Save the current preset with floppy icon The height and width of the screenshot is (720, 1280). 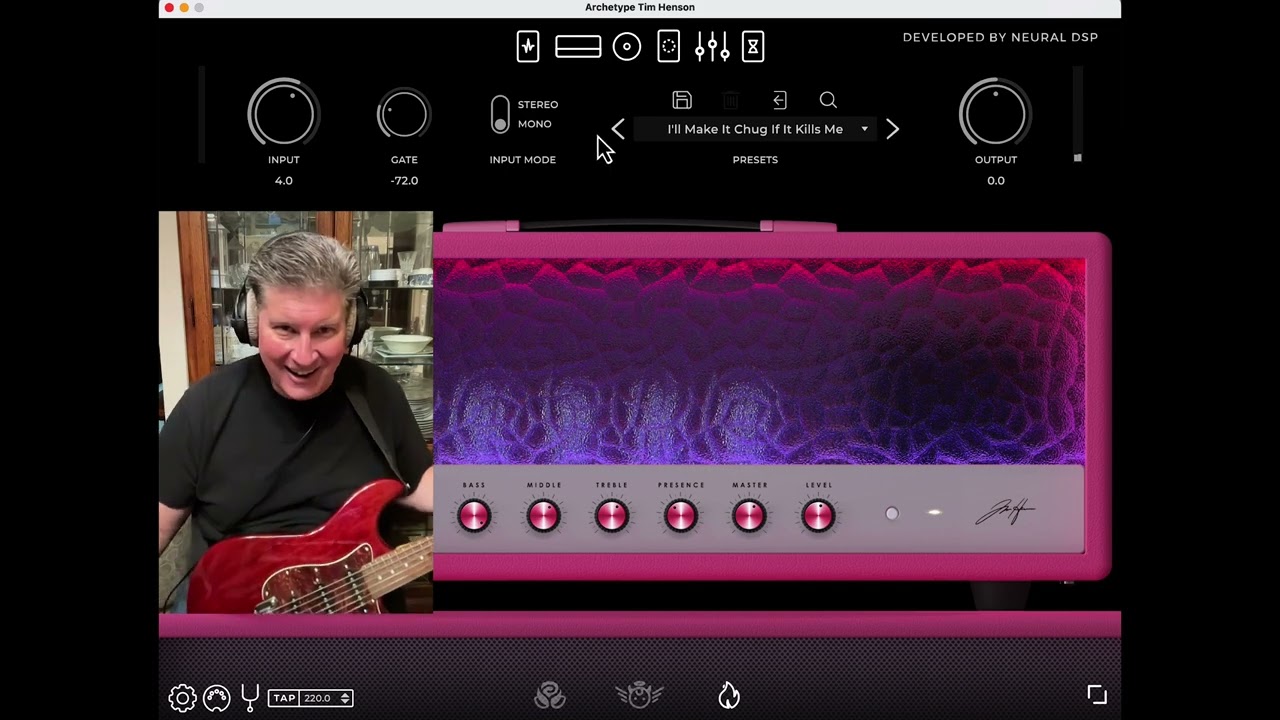[682, 100]
